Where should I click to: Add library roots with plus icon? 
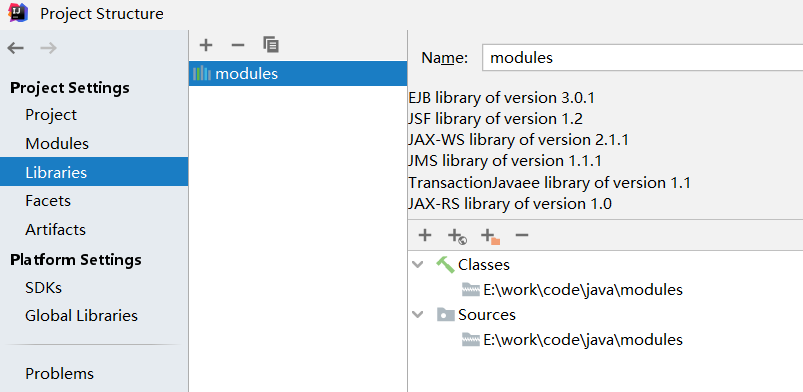click(425, 235)
